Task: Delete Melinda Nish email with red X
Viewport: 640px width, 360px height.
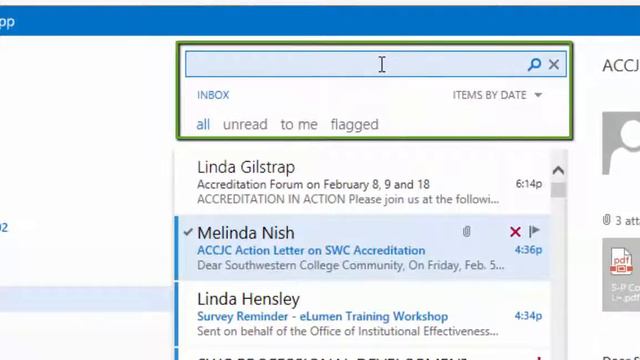Action: click(x=515, y=232)
